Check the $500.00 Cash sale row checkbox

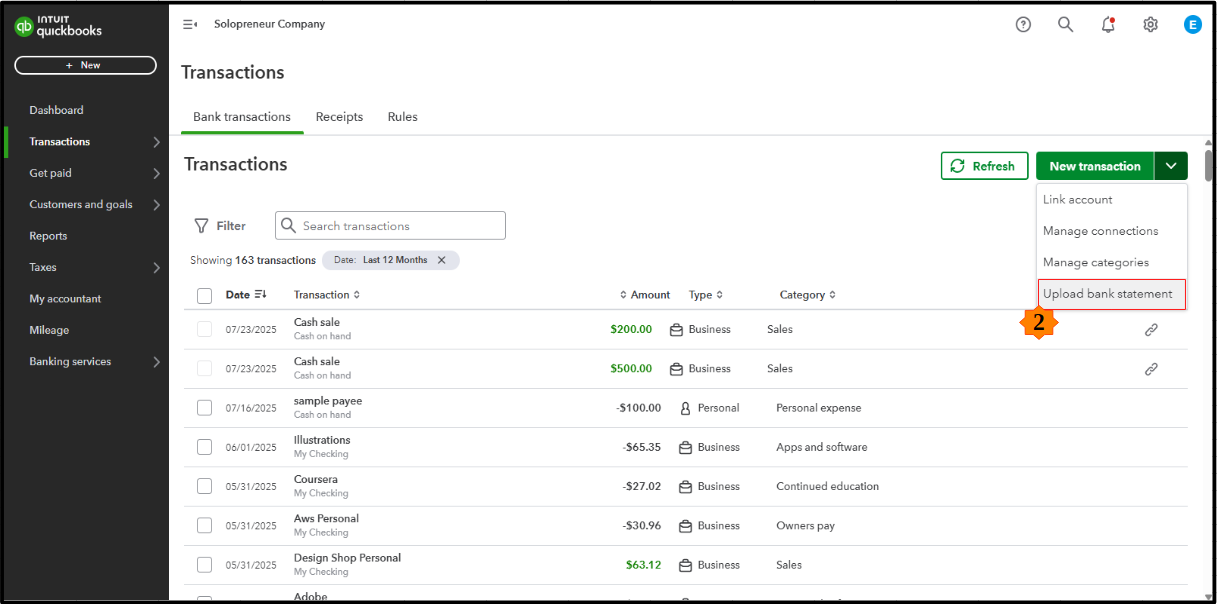coord(205,368)
